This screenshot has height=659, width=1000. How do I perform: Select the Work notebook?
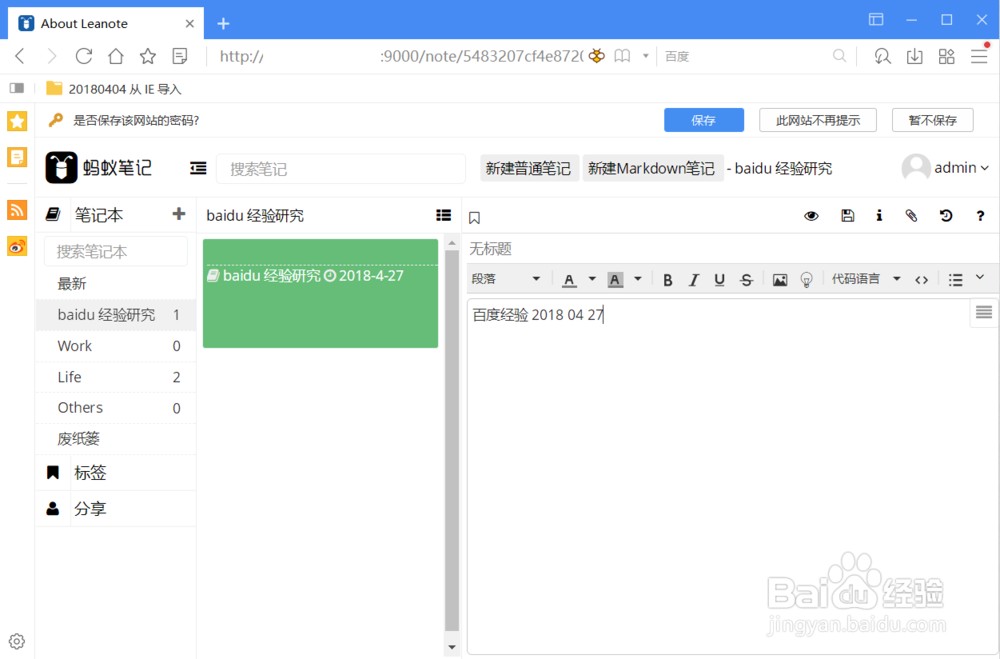115,346
